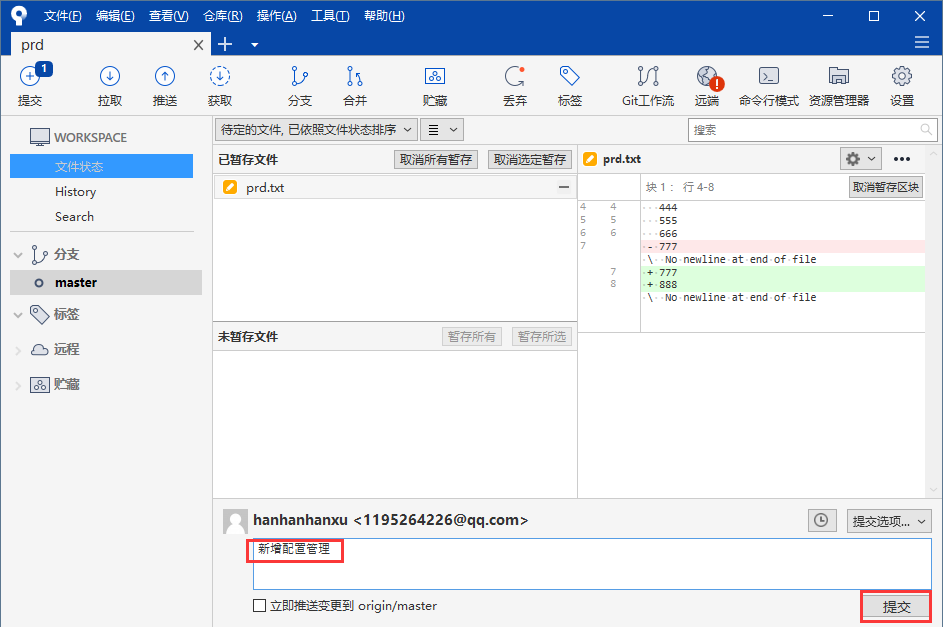Open the 仓库(R) menu

pos(222,16)
